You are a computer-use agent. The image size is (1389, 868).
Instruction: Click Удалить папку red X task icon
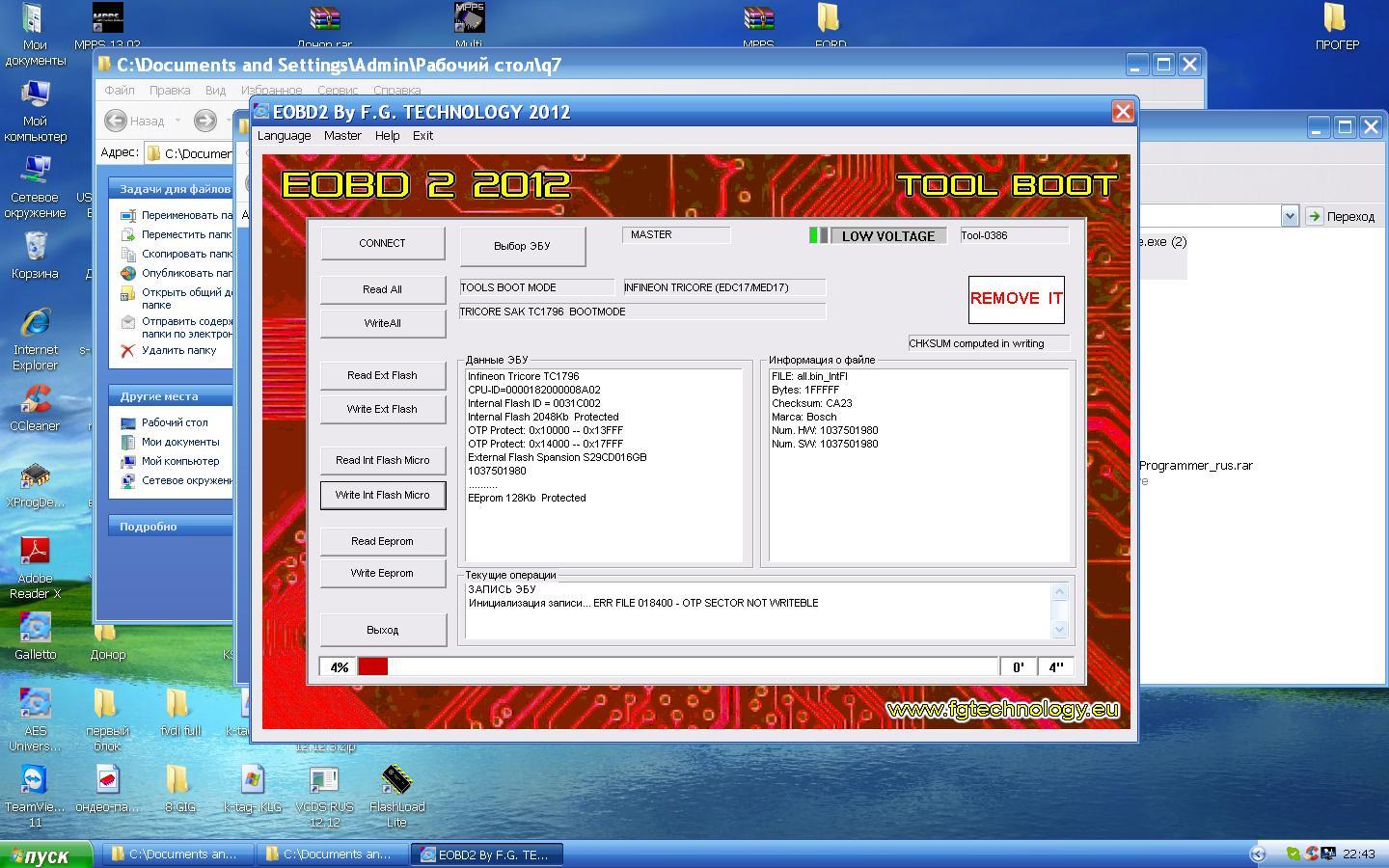point(127,350)
